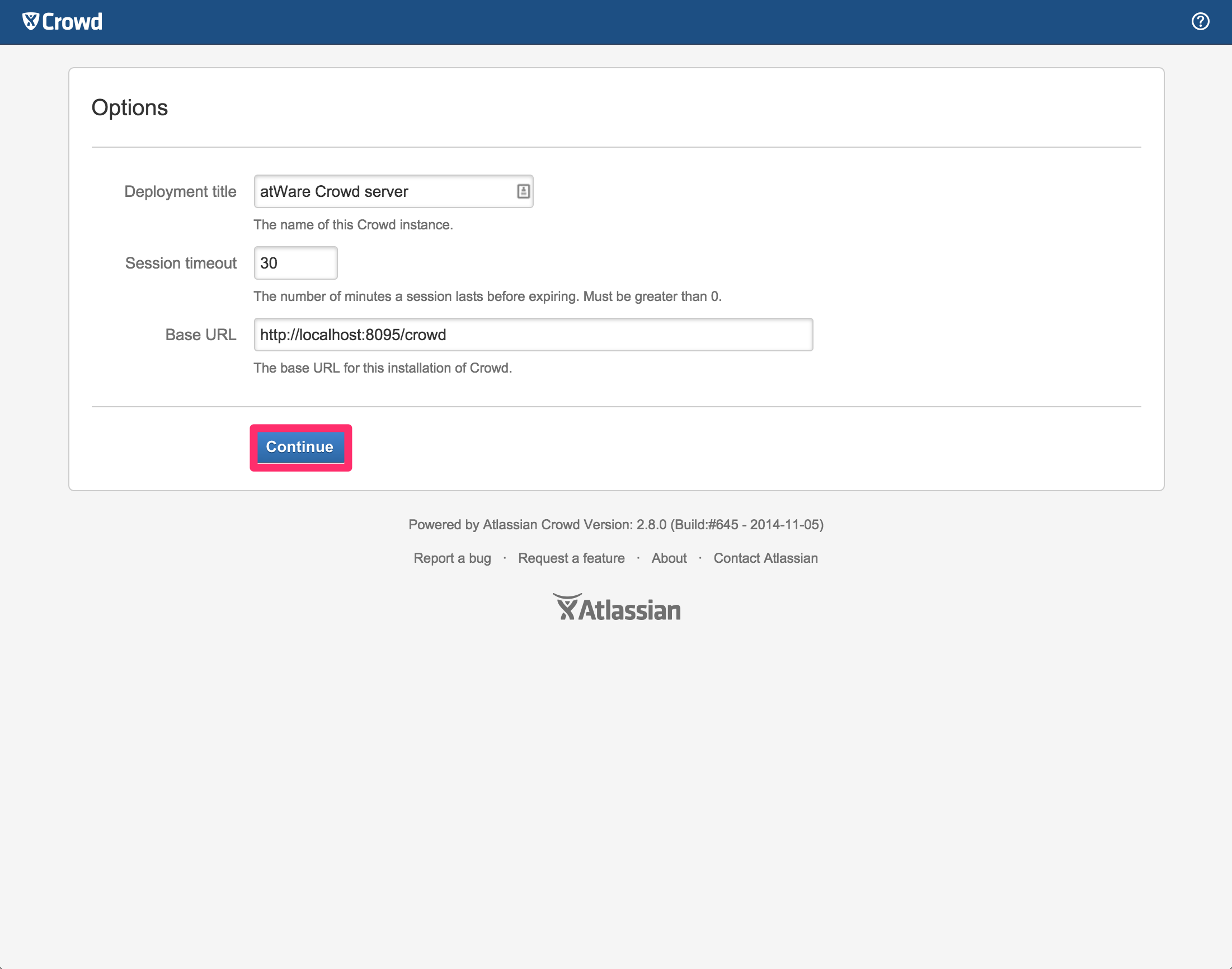This screenshot has width=1232, height=969.
Task: Click the Base URL label
Action: point(200,335)
